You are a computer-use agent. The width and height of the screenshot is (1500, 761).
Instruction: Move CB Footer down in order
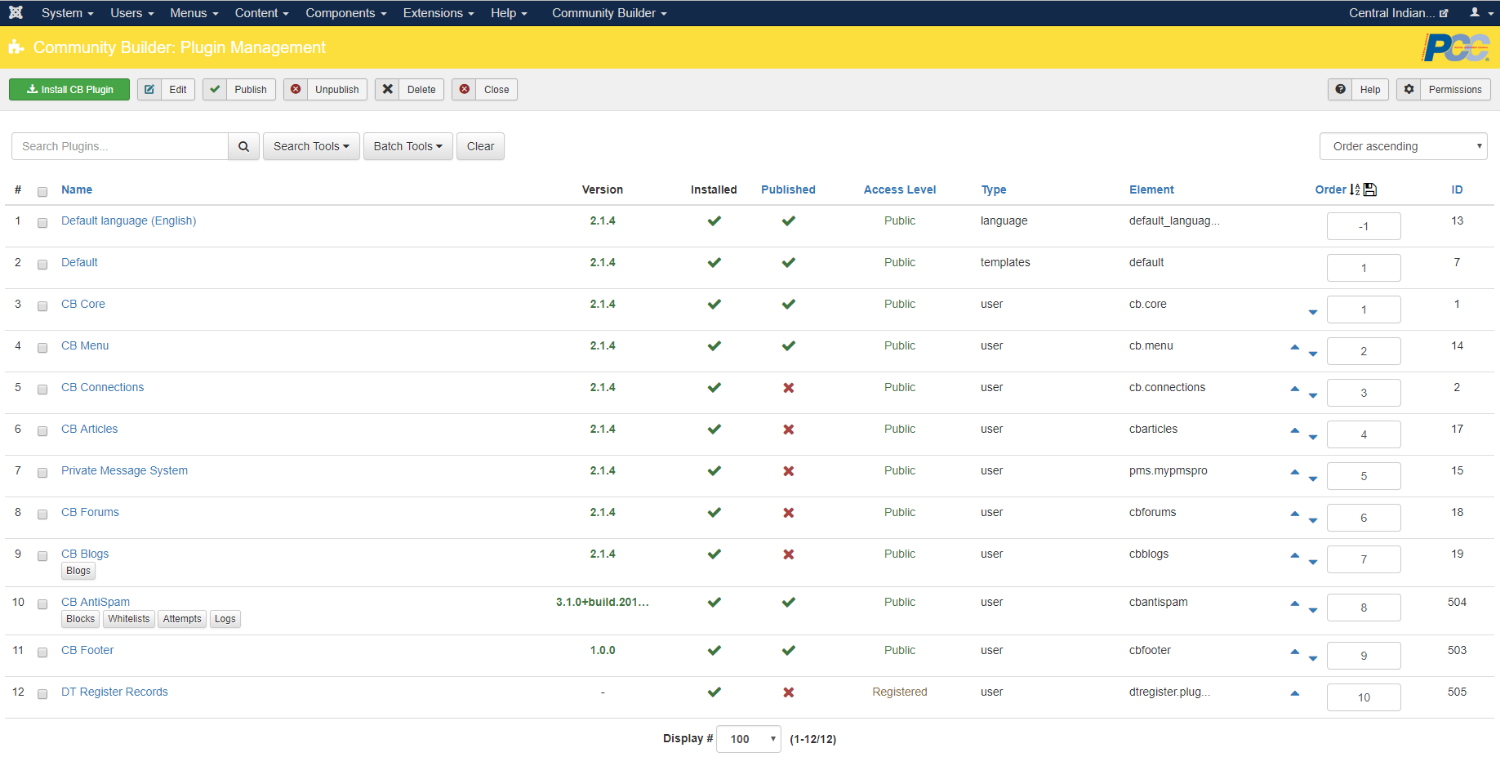click(1313, 658)
